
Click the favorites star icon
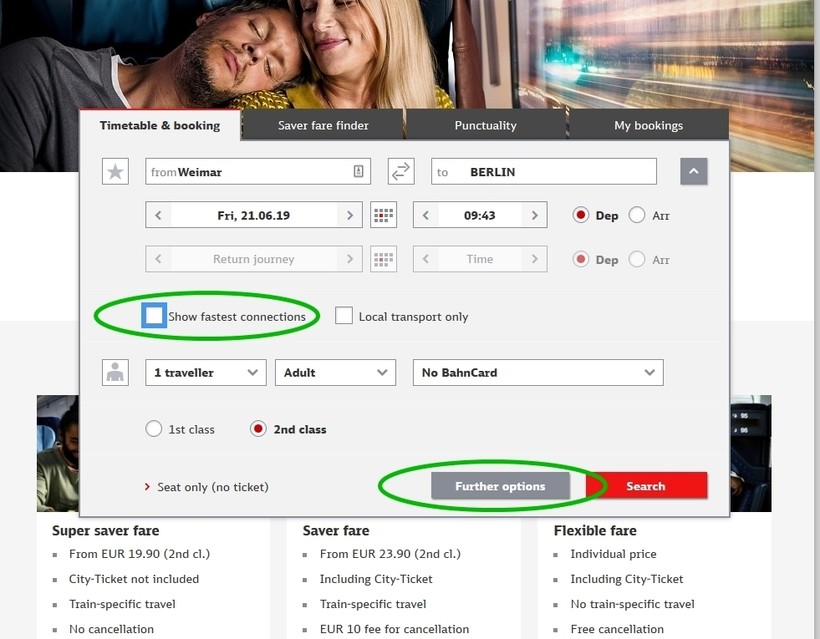tap(116, 172)
